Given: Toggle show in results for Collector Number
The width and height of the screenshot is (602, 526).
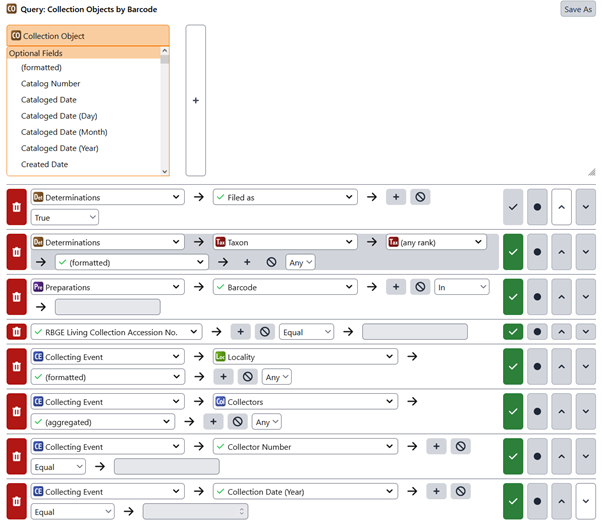Looking at the screenshot, I should pyautogui.click(x=513, y=457).
